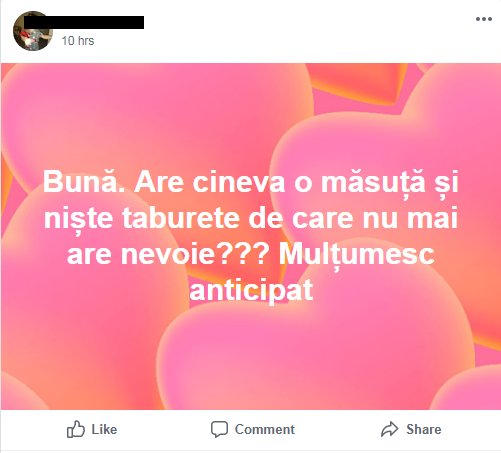Screen dimensions: 501x453
Task: Click the word "măsuță" in the post
Action: 373,183
